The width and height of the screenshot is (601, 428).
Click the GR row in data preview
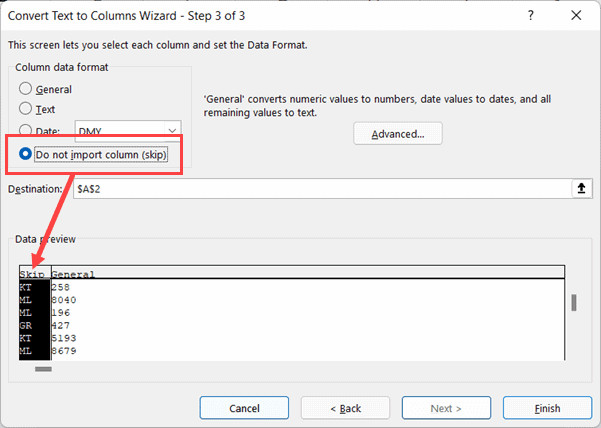(27, 325)
